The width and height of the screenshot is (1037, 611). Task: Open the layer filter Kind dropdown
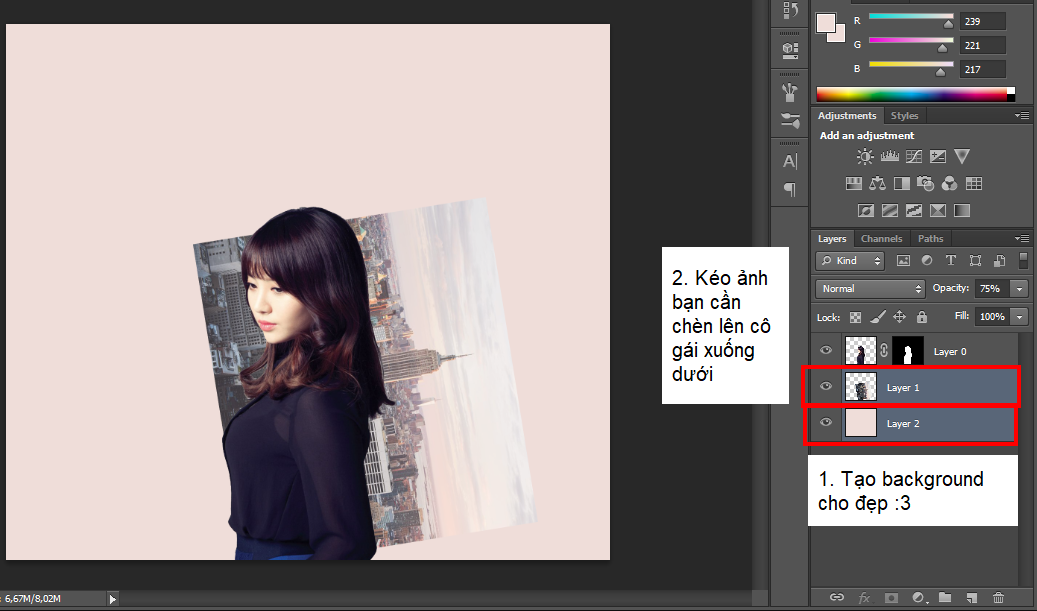(x=850, y=260)
